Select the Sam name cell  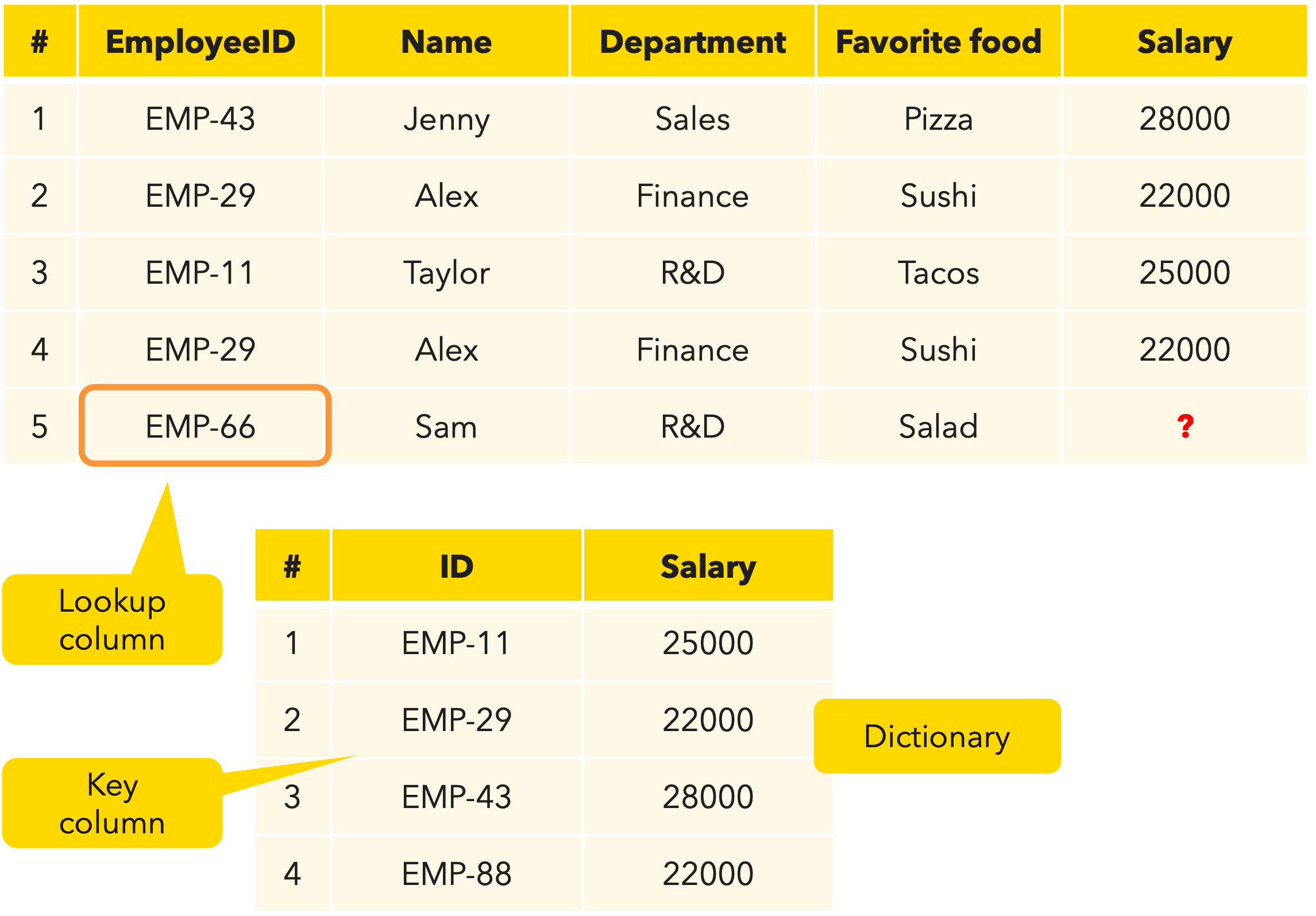[x=446, y=426]
